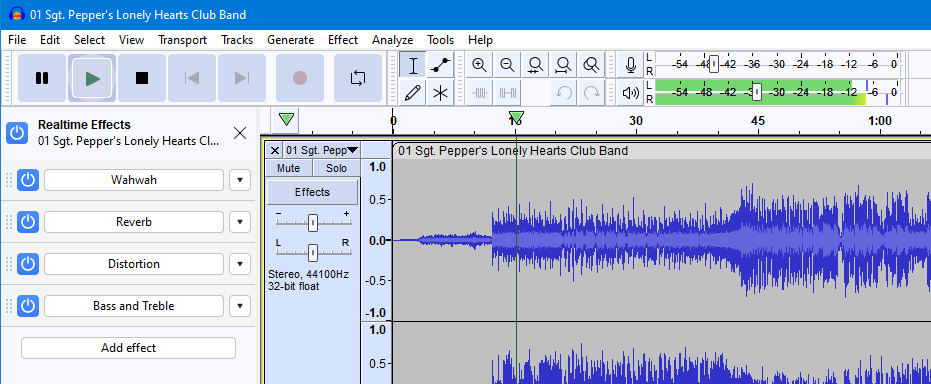Toggle the Reverb effect power button

pos(28,222)
